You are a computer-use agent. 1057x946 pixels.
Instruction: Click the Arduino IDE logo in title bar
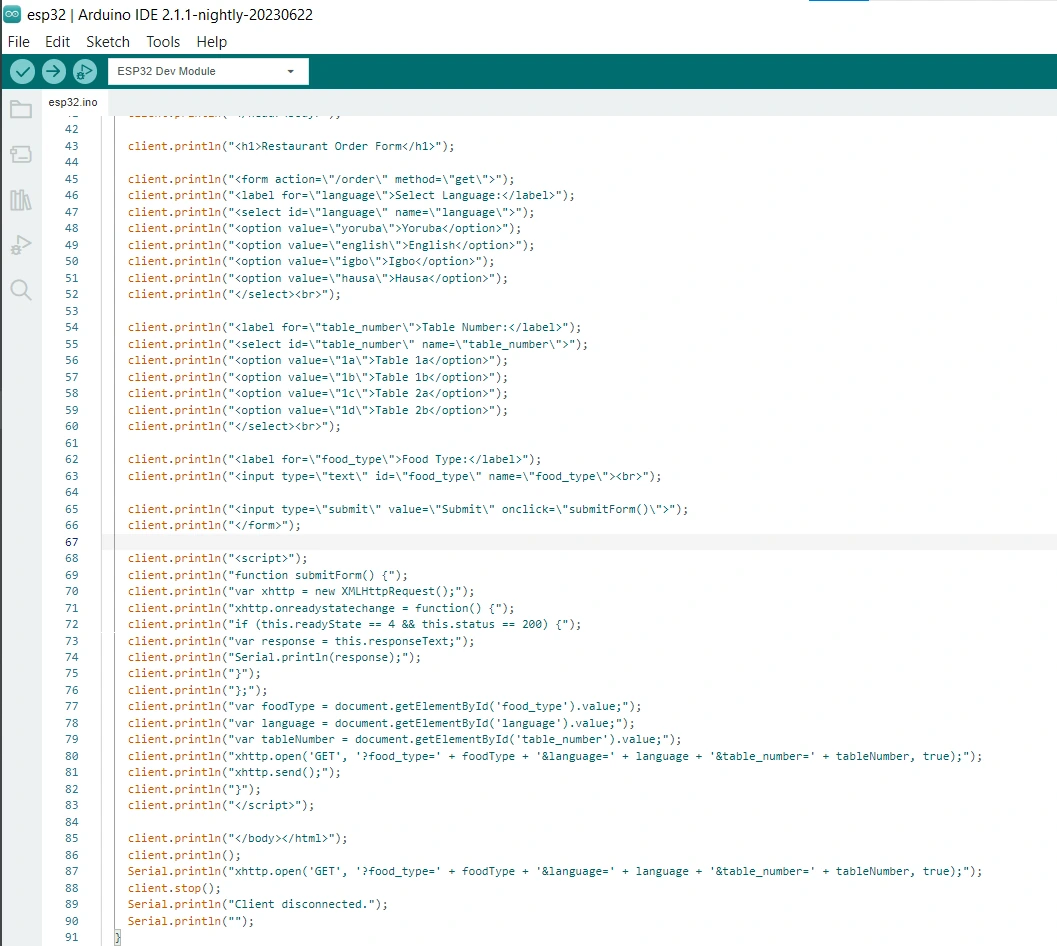coord(12,14)
